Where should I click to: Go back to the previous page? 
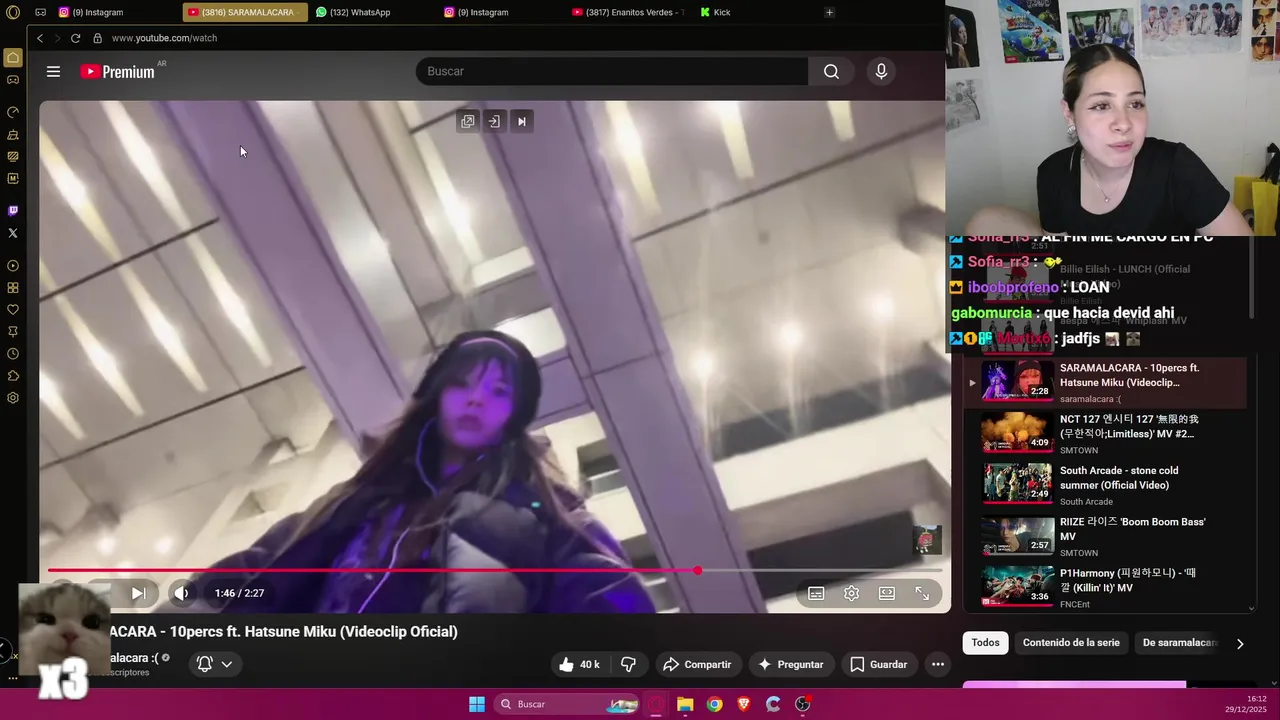(40, 38)
